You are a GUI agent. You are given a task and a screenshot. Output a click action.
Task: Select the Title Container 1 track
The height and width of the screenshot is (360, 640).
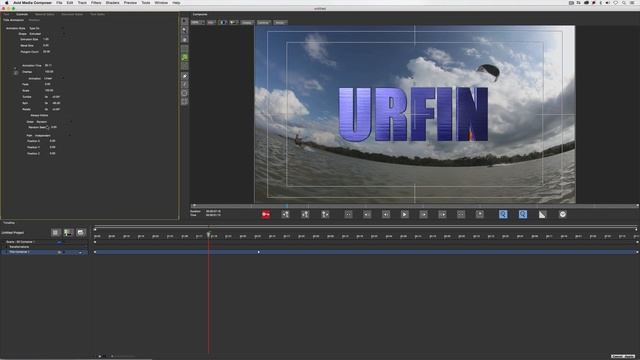[x=19, y=252]
